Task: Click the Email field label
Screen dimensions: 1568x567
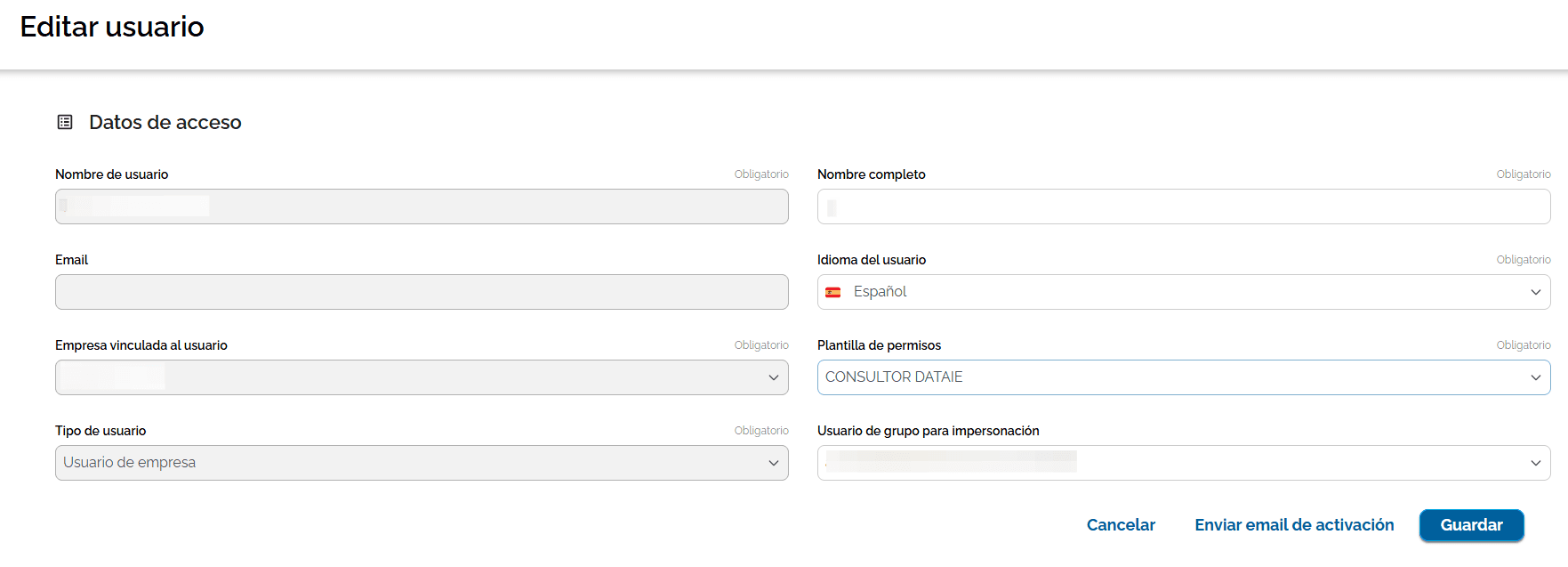Action: [71, 260]
